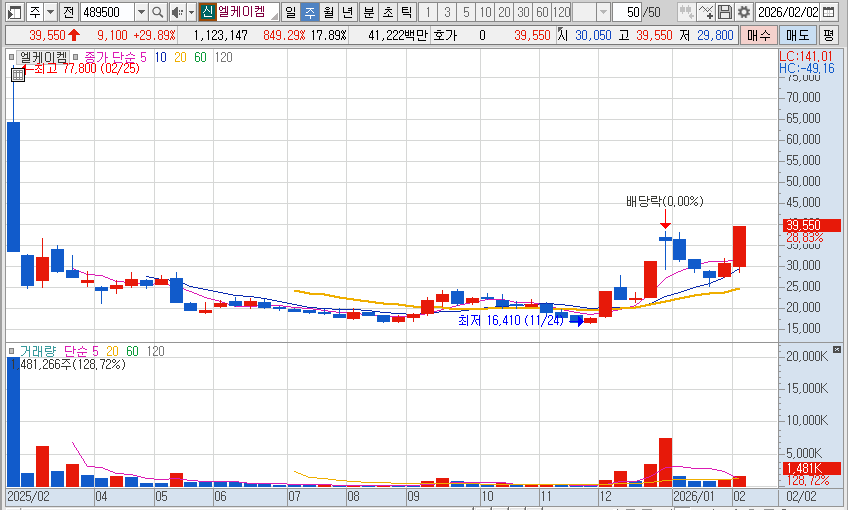
Task: Click the 39,550 current price axis tag
Action: click(812, 225)
